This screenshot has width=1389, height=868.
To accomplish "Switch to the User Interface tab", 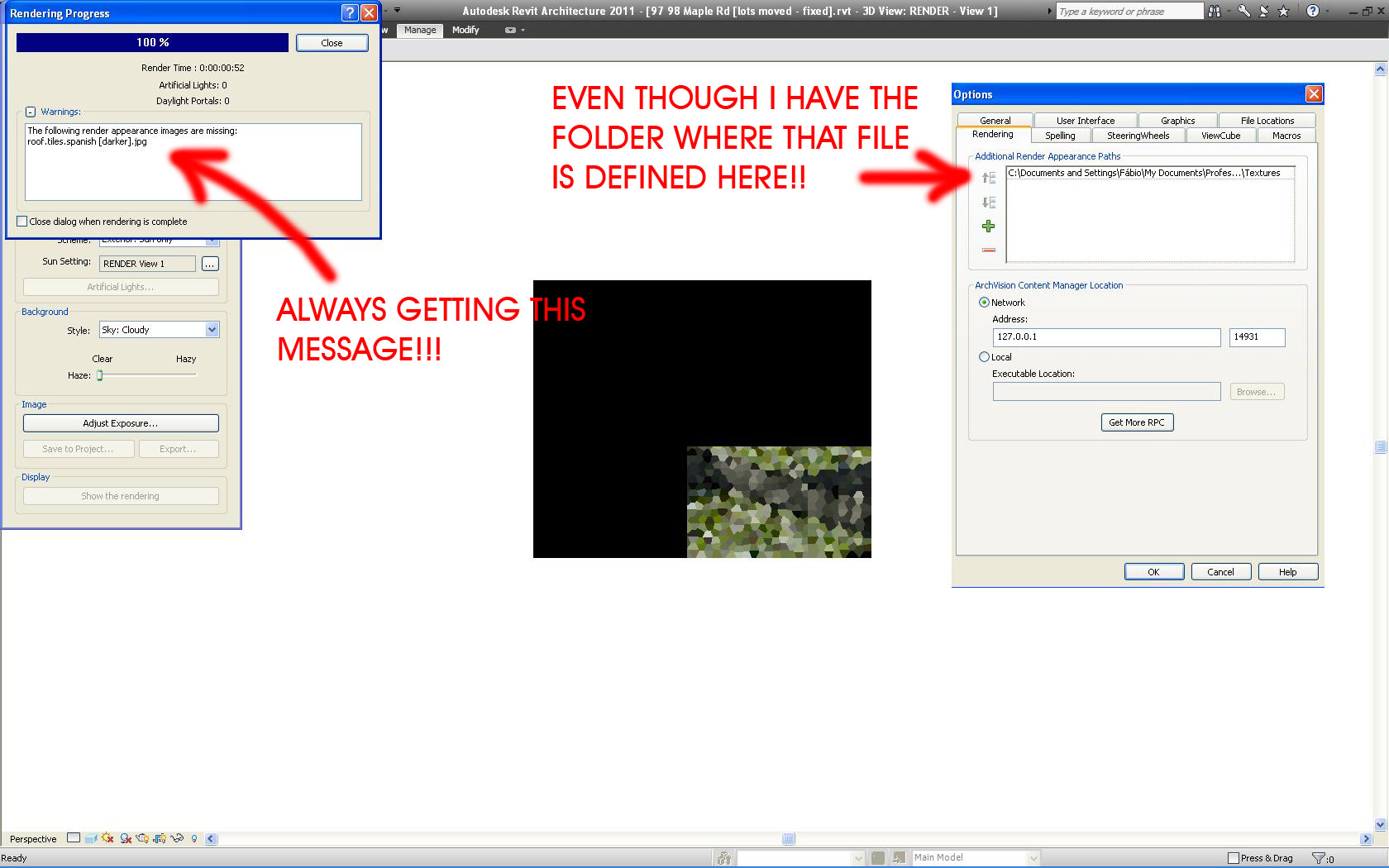I will coord(1086,121).
